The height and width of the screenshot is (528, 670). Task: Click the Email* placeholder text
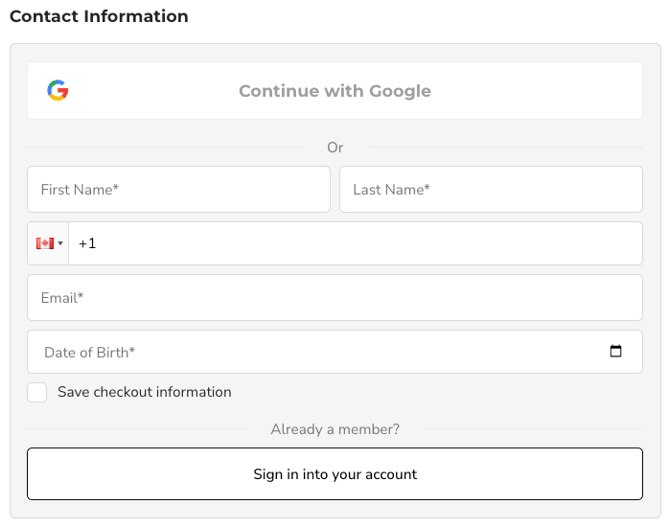click(62, 298)
